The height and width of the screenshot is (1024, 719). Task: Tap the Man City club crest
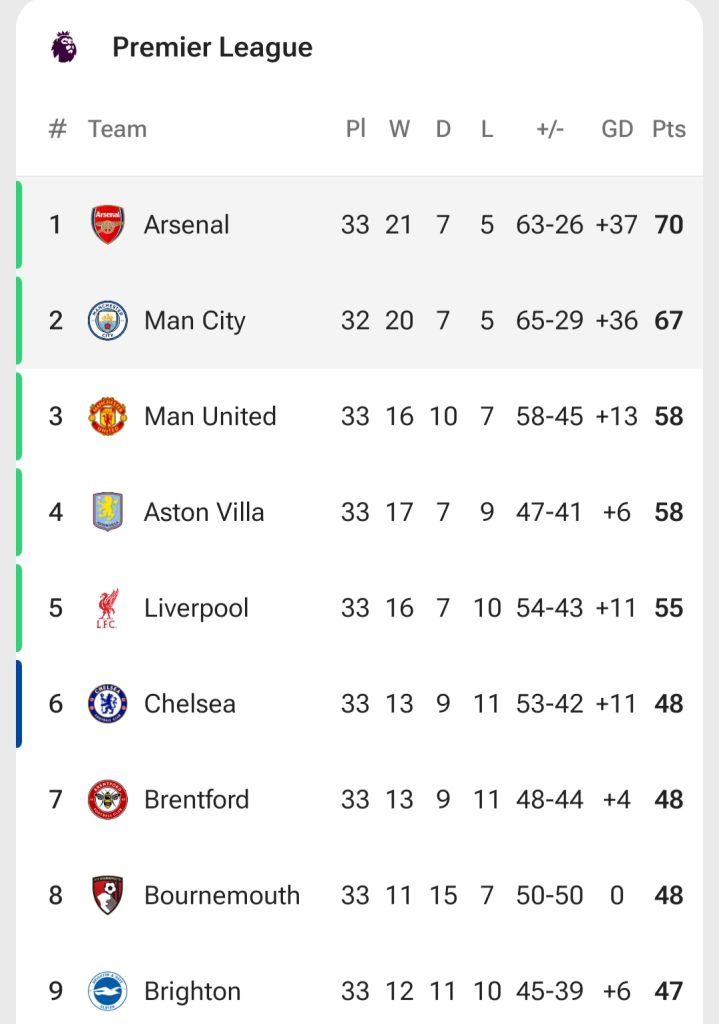coord(107,321)
